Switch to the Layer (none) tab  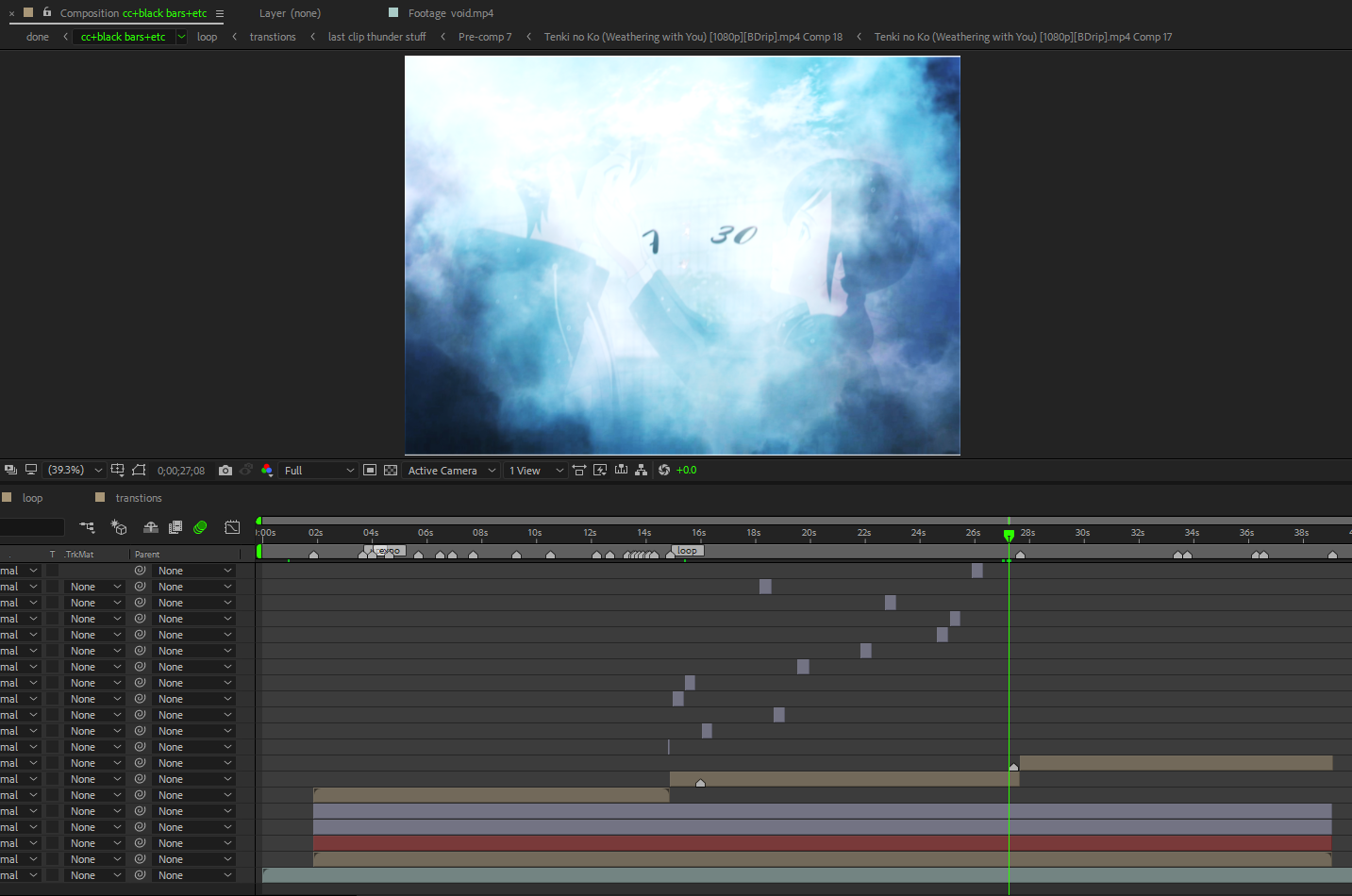pos(290,13)
